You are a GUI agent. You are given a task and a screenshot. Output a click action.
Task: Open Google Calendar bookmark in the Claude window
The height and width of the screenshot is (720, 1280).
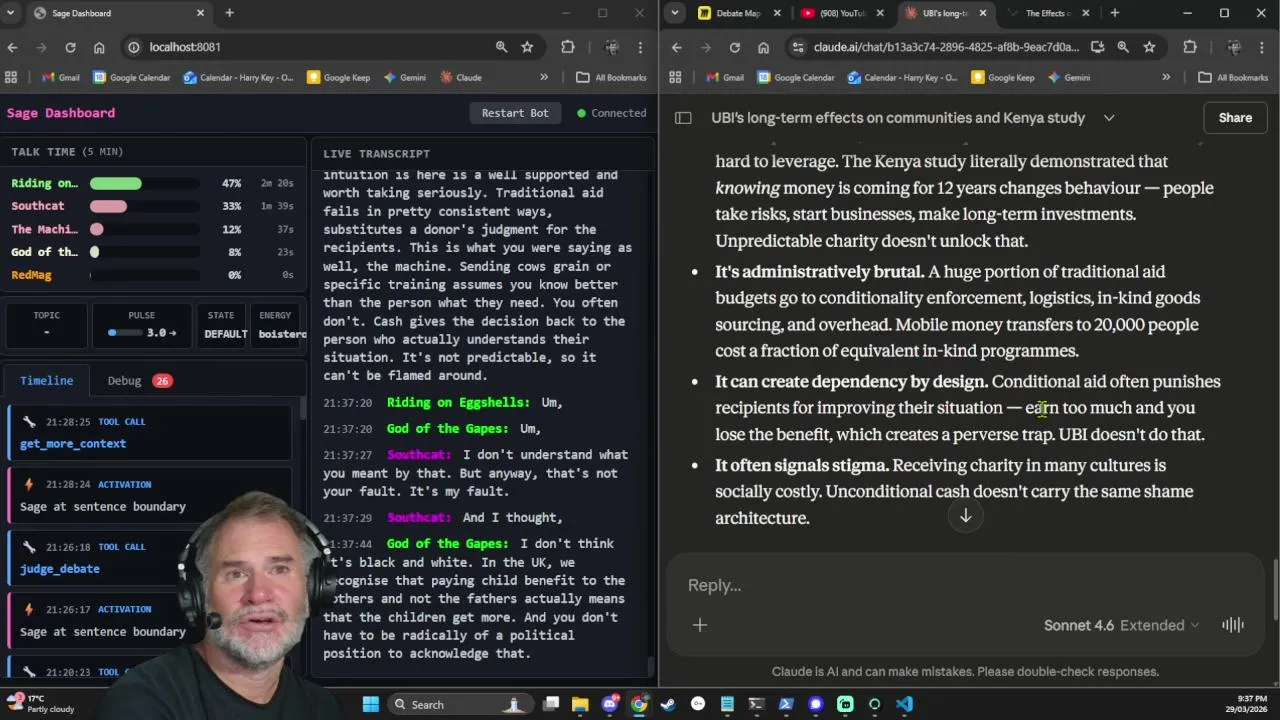(796, 77)
